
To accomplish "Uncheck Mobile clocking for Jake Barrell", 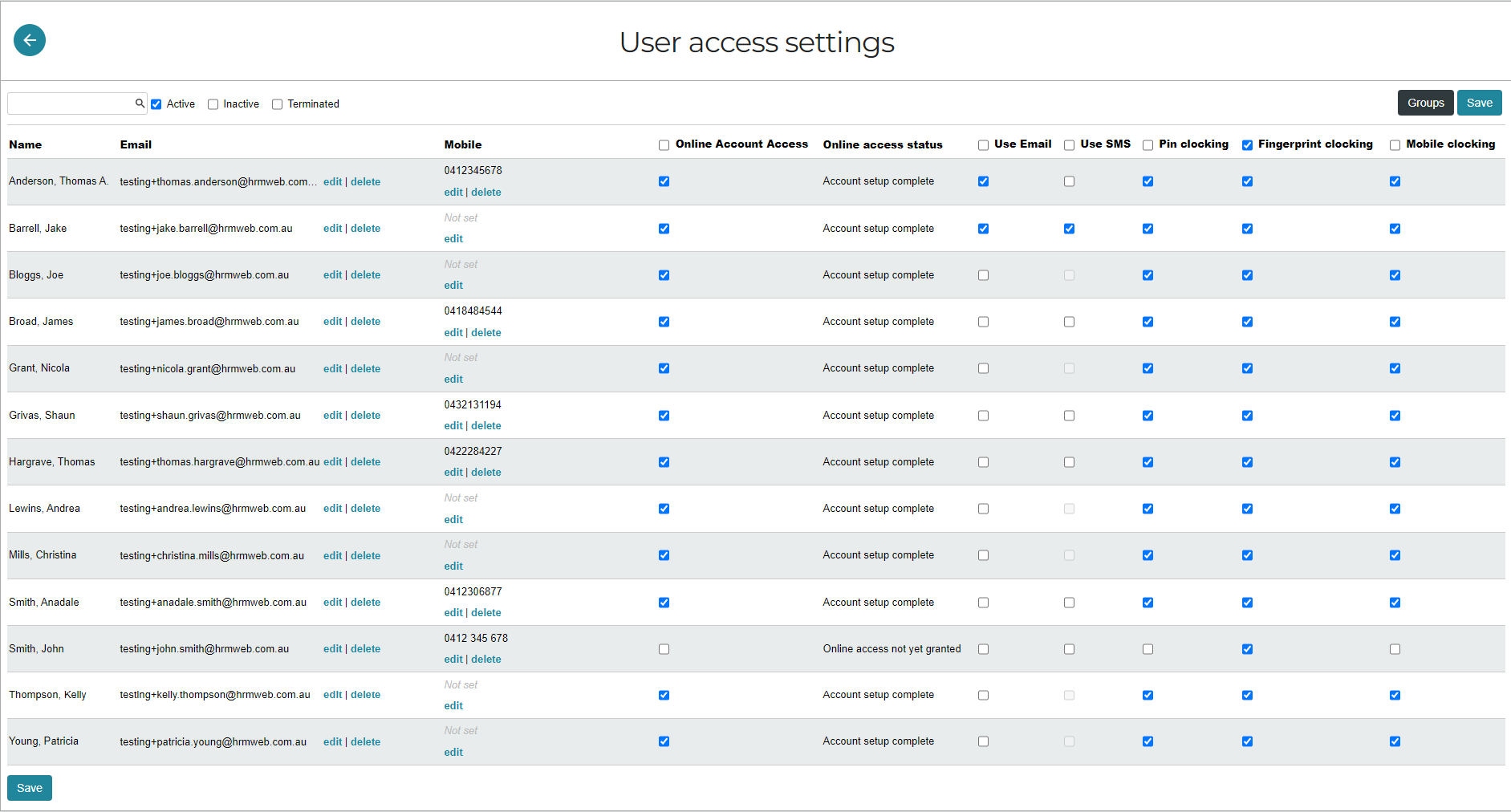I will (1395, 229).
